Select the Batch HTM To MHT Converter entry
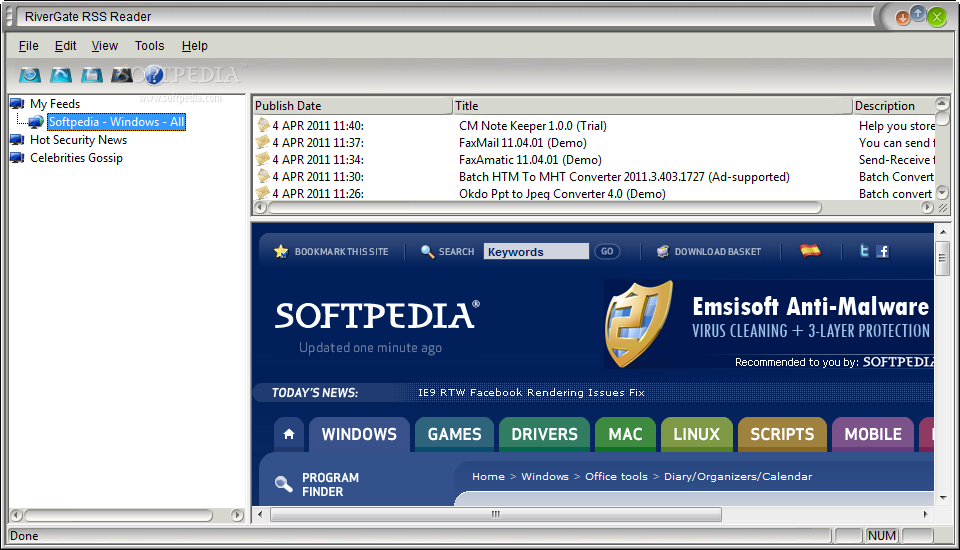This screenshot has height=550, width=960. point(624,177)
